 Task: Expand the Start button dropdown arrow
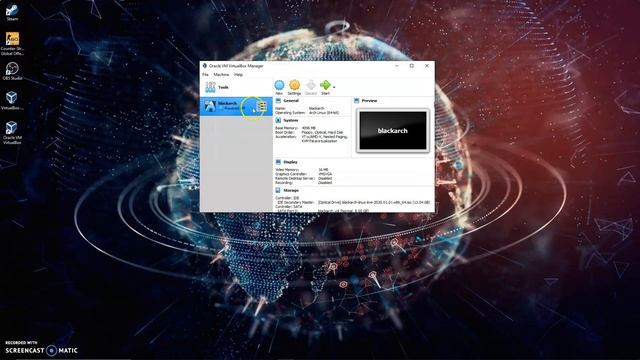click(334, 87)
